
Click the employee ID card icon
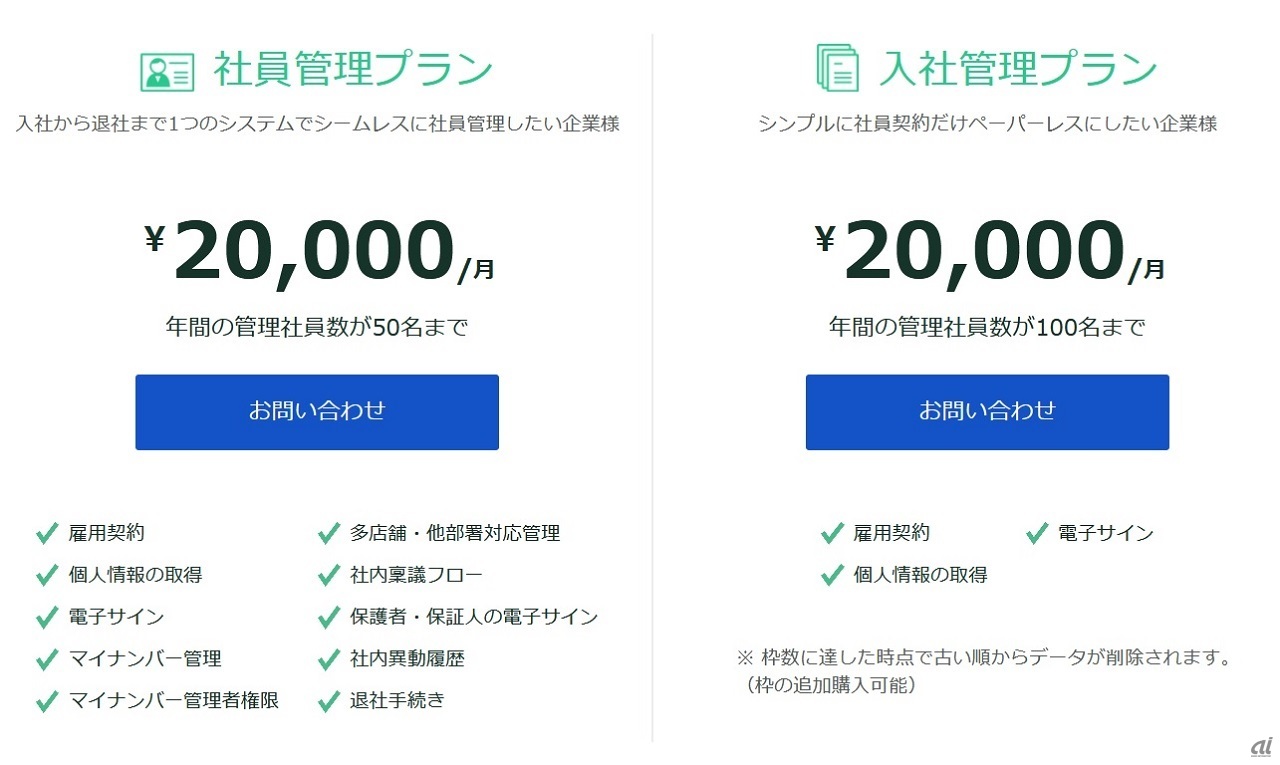[x=166, y=70]
